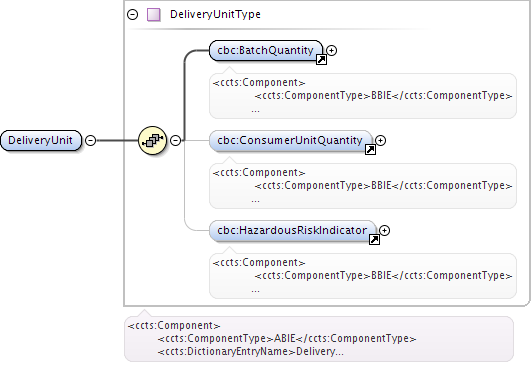Select the DeliveryUnitType title text
Image resolution: width=532 pixels, height=365 pixels.
point(215,14)
